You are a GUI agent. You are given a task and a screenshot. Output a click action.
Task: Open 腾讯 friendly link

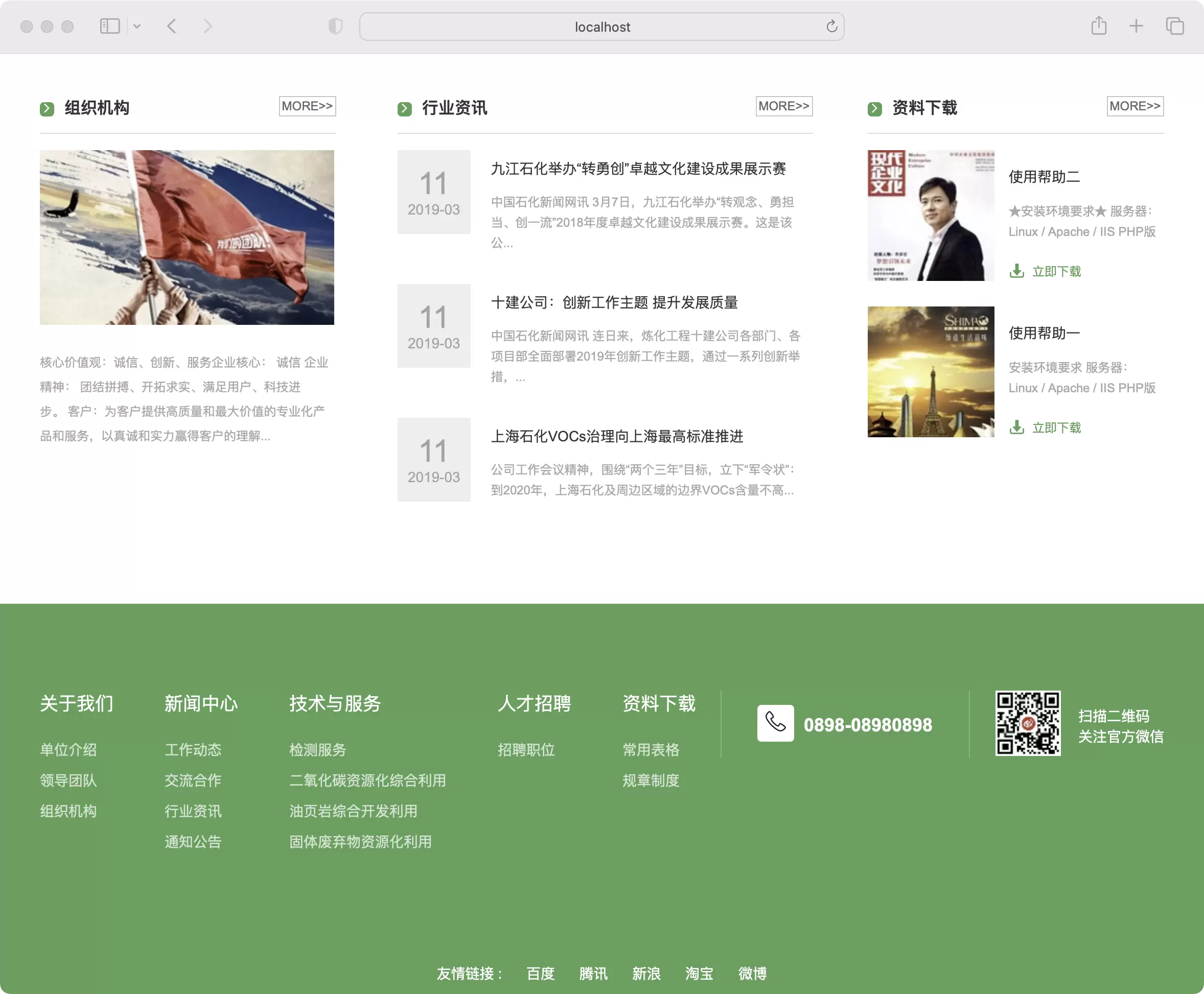593,974
